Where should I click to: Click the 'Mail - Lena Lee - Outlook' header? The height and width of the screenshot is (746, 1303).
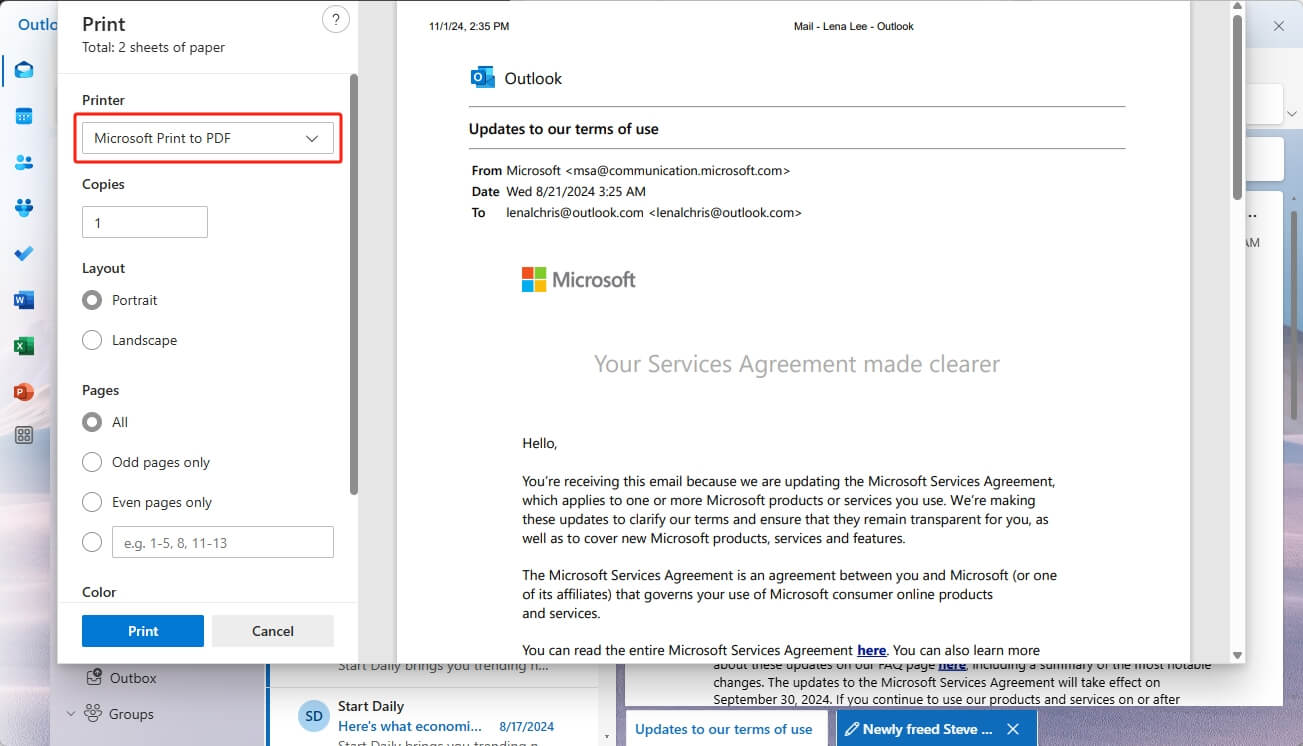click(x=854, y=26)
